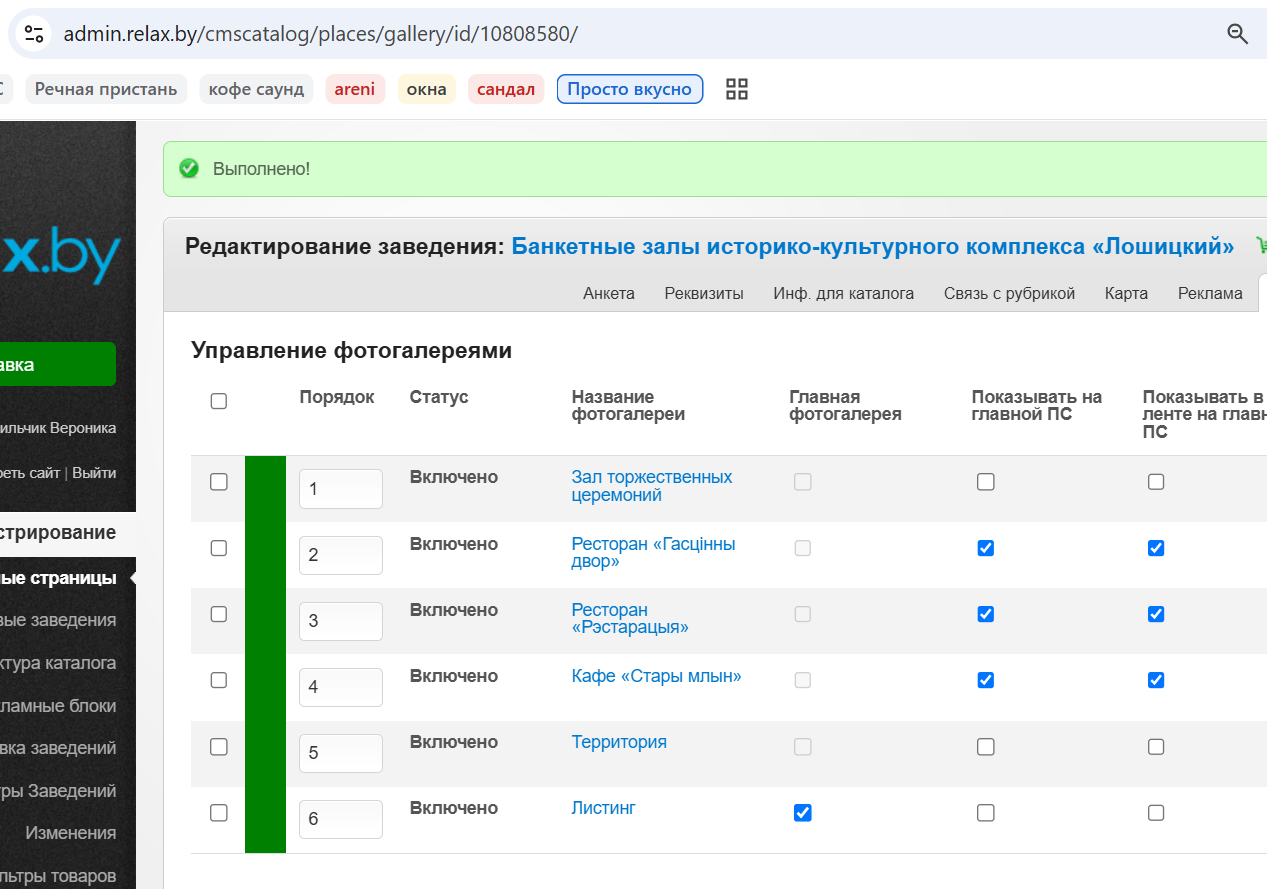The width and height of the screenshot is (1267, 889).
Task: Select the row checkbox for Зал торжественных церемоний
Action: tap(219, 482)
